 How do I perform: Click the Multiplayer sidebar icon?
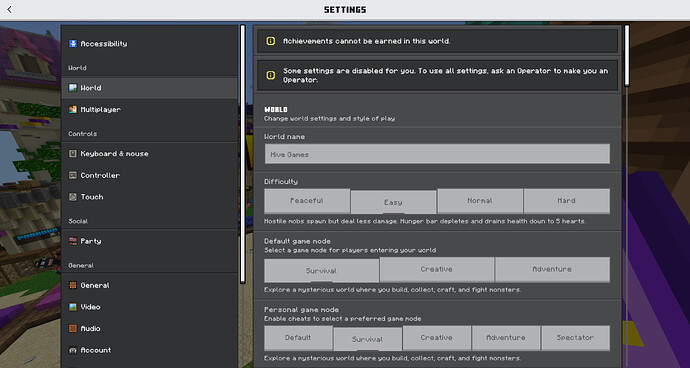click(x=73, y=109)
